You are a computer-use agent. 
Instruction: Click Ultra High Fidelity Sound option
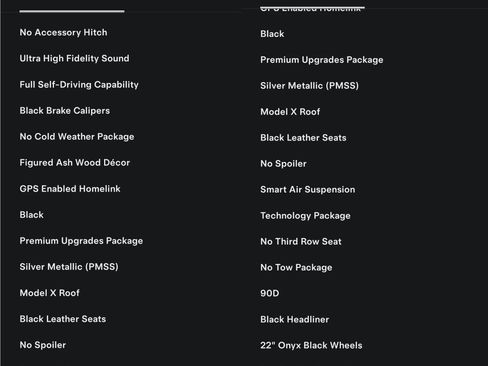tap(74, 58)
